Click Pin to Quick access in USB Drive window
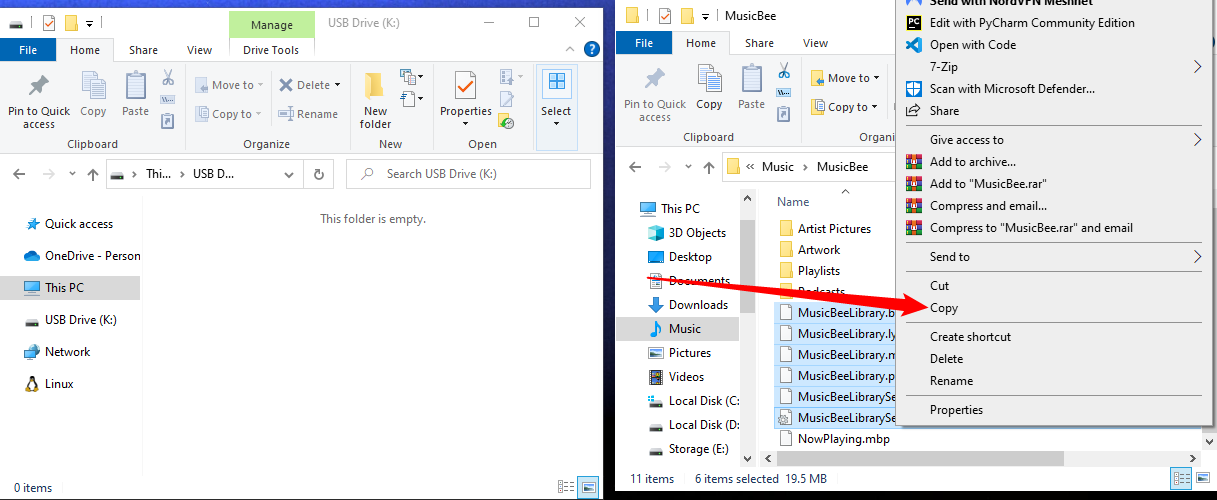Viewport: 1217px width, 500px height. (x=39, y=100)
